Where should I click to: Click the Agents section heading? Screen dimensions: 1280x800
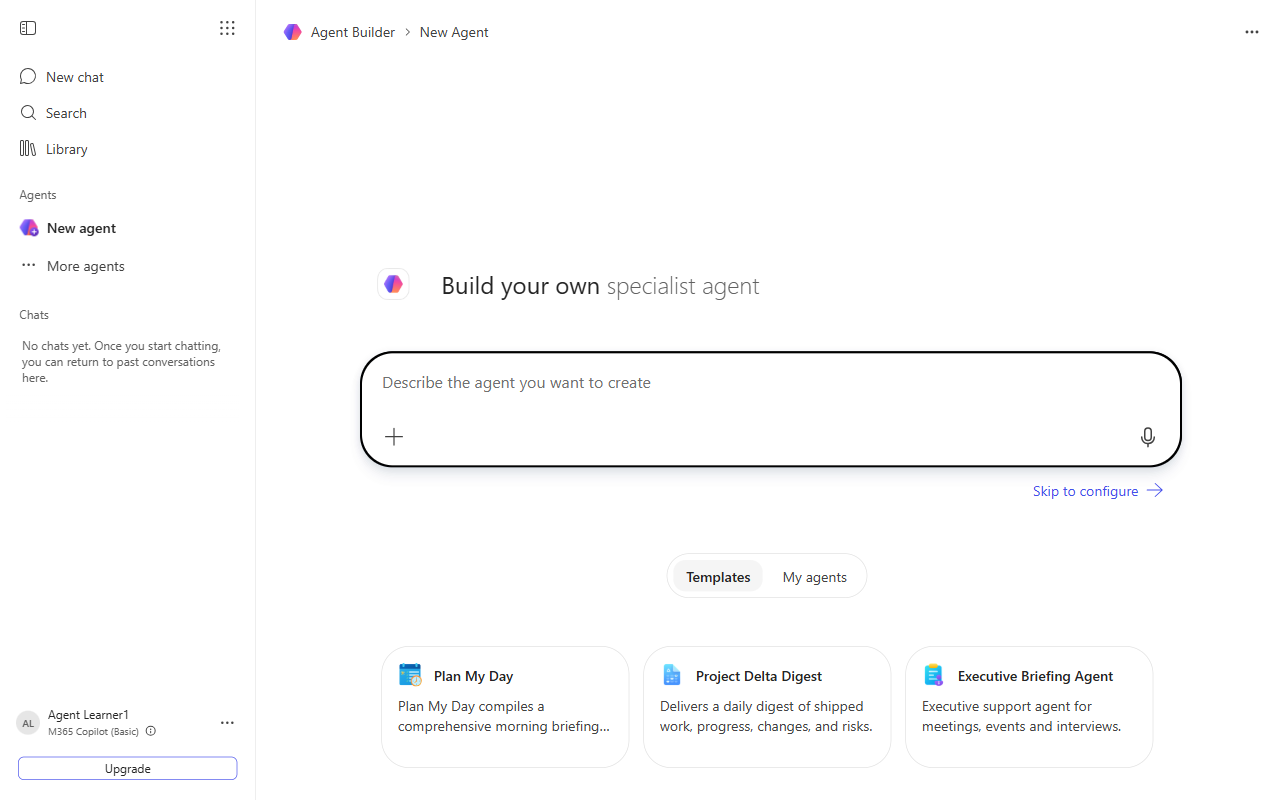38,195
